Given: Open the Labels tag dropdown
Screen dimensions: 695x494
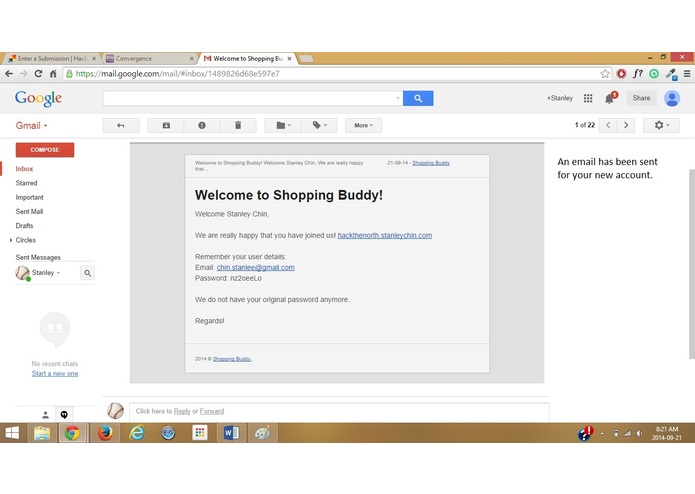Looking at the screenshot, I should point(319,125).
